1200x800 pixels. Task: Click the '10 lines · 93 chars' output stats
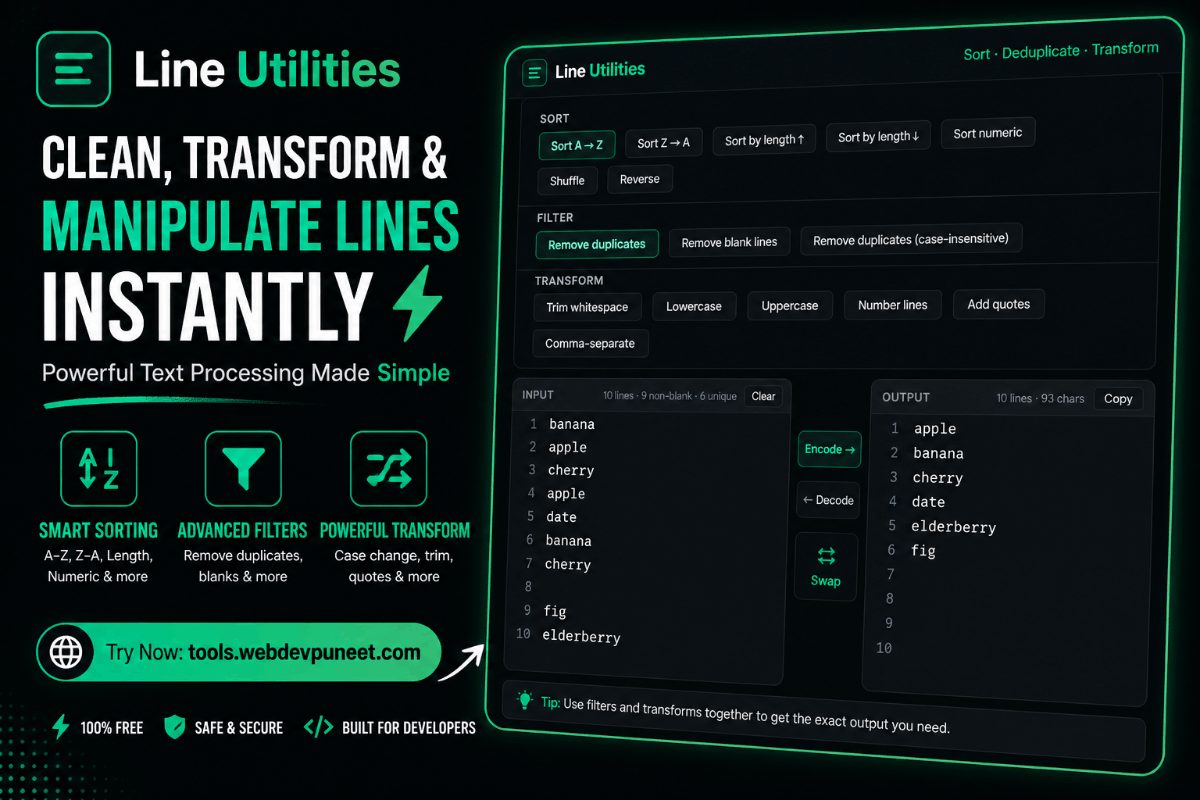(x=1040, y=398)
